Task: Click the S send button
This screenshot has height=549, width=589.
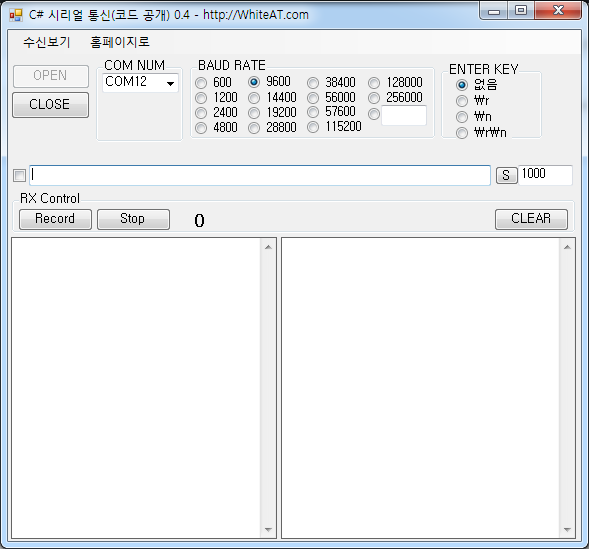Action: [x=506, y=175]
